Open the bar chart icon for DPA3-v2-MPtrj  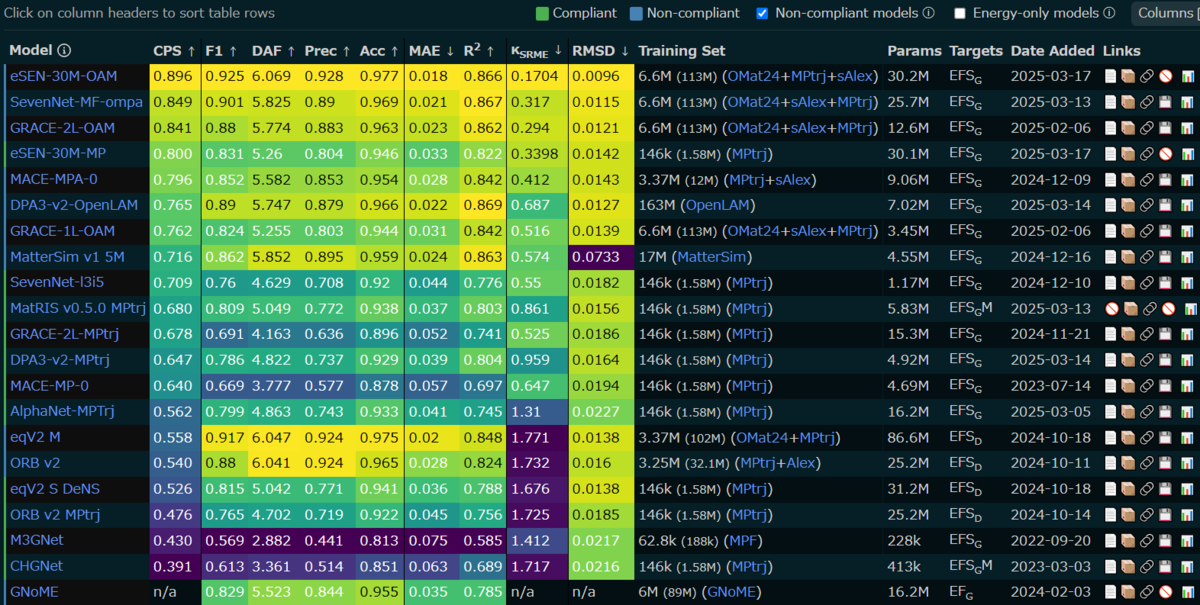pyautogui.click(x=1187, y=359)
